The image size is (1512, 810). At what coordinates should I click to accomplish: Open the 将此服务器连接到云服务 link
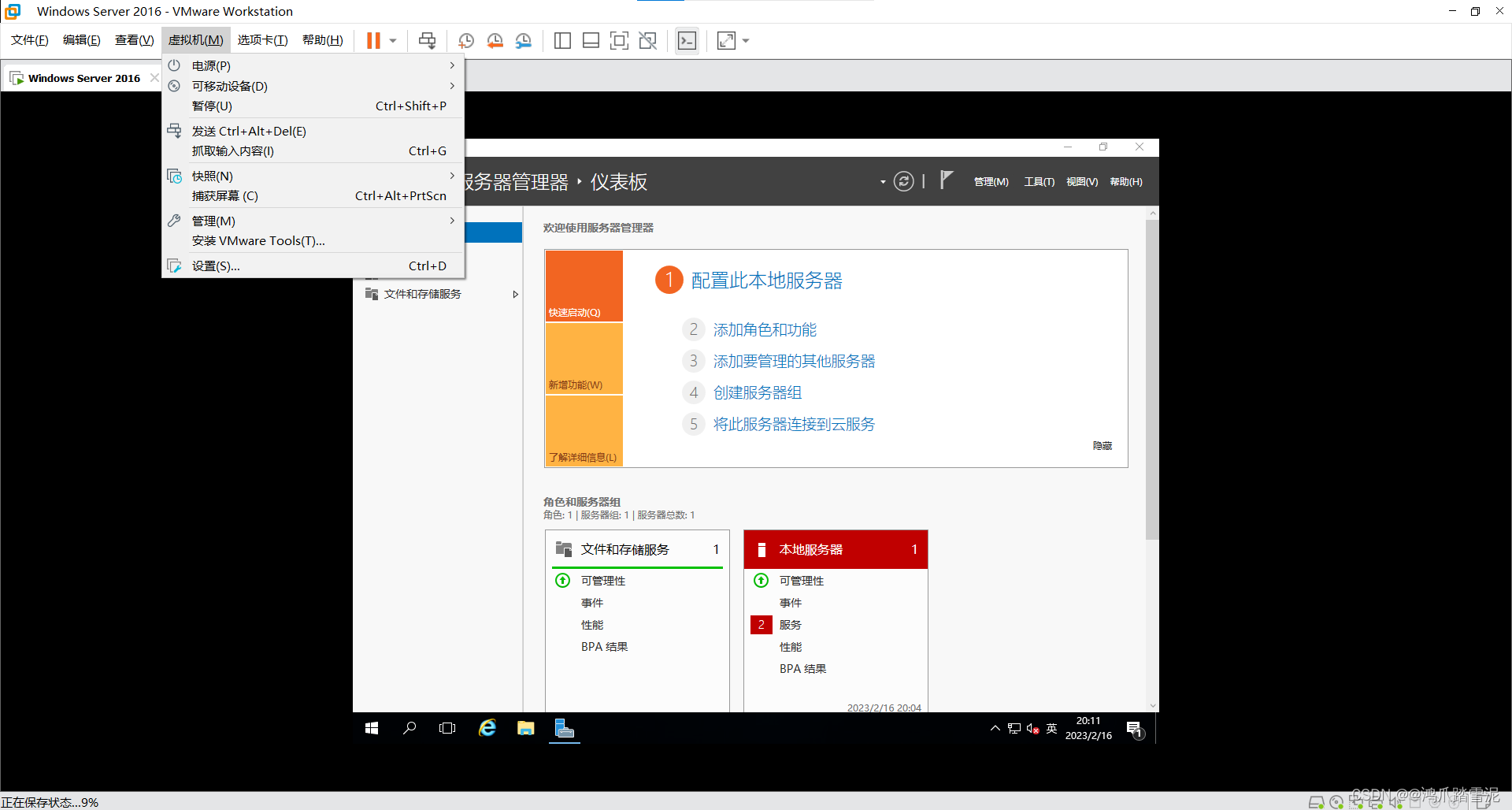tap(794, 425)
